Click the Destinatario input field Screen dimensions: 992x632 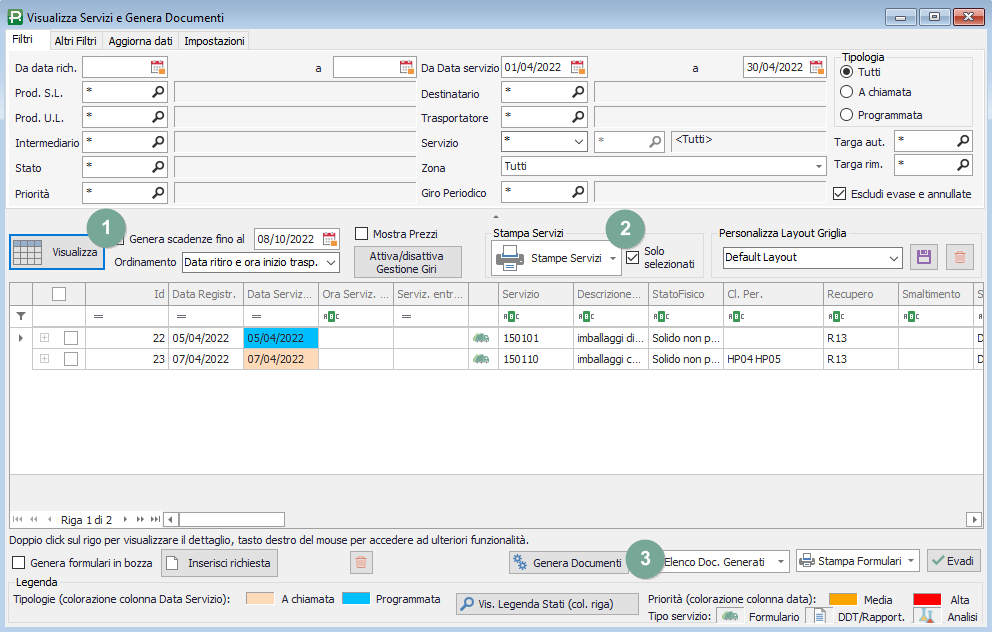(536, 92)
